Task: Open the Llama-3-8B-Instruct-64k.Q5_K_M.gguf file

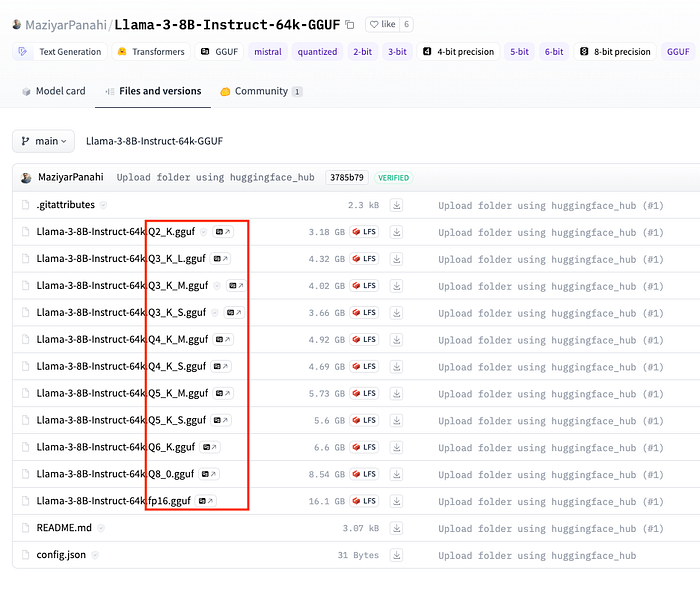Action: [x=122, y=393]
